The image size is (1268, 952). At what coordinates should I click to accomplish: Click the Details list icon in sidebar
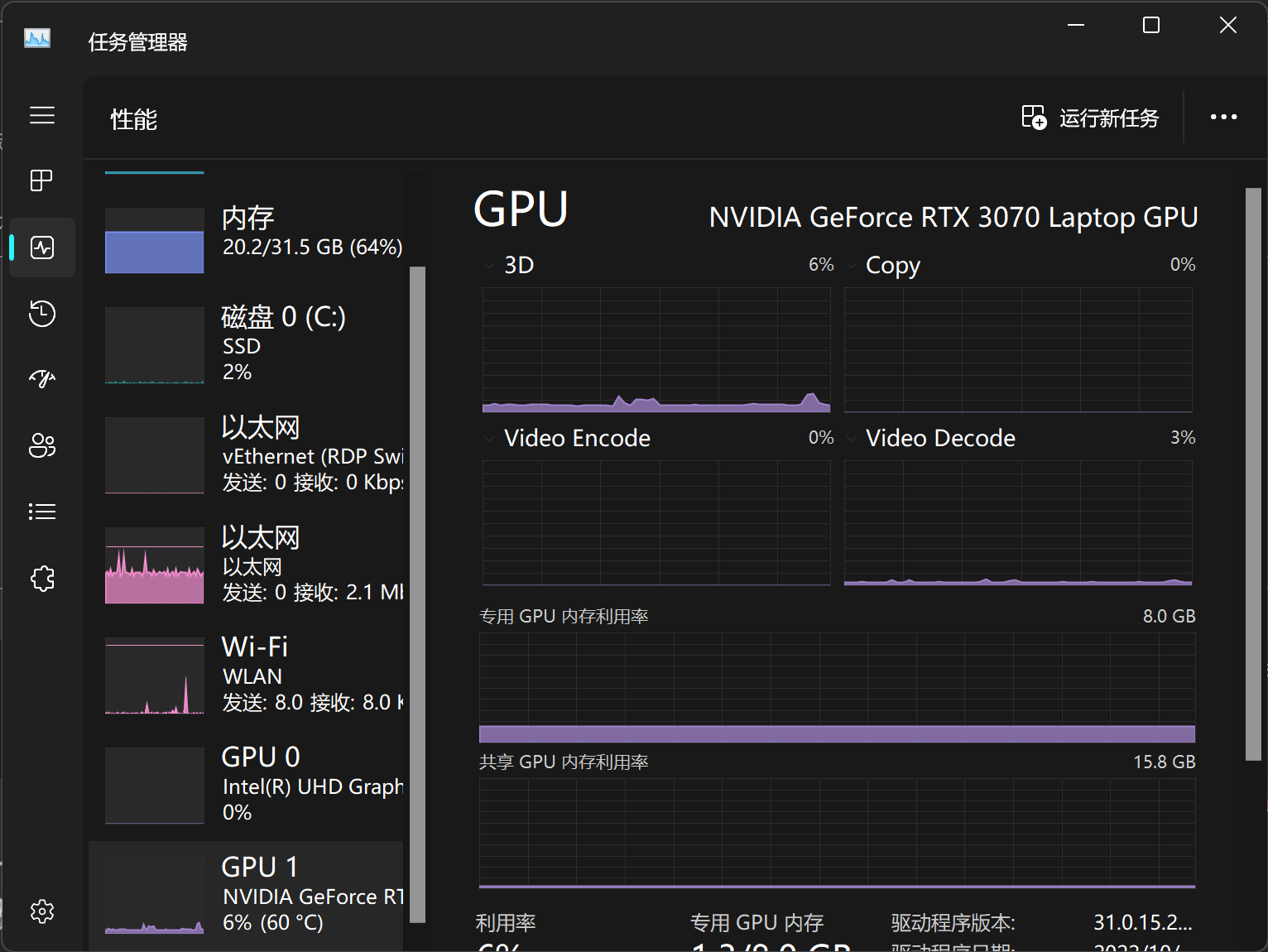[42, 511]
